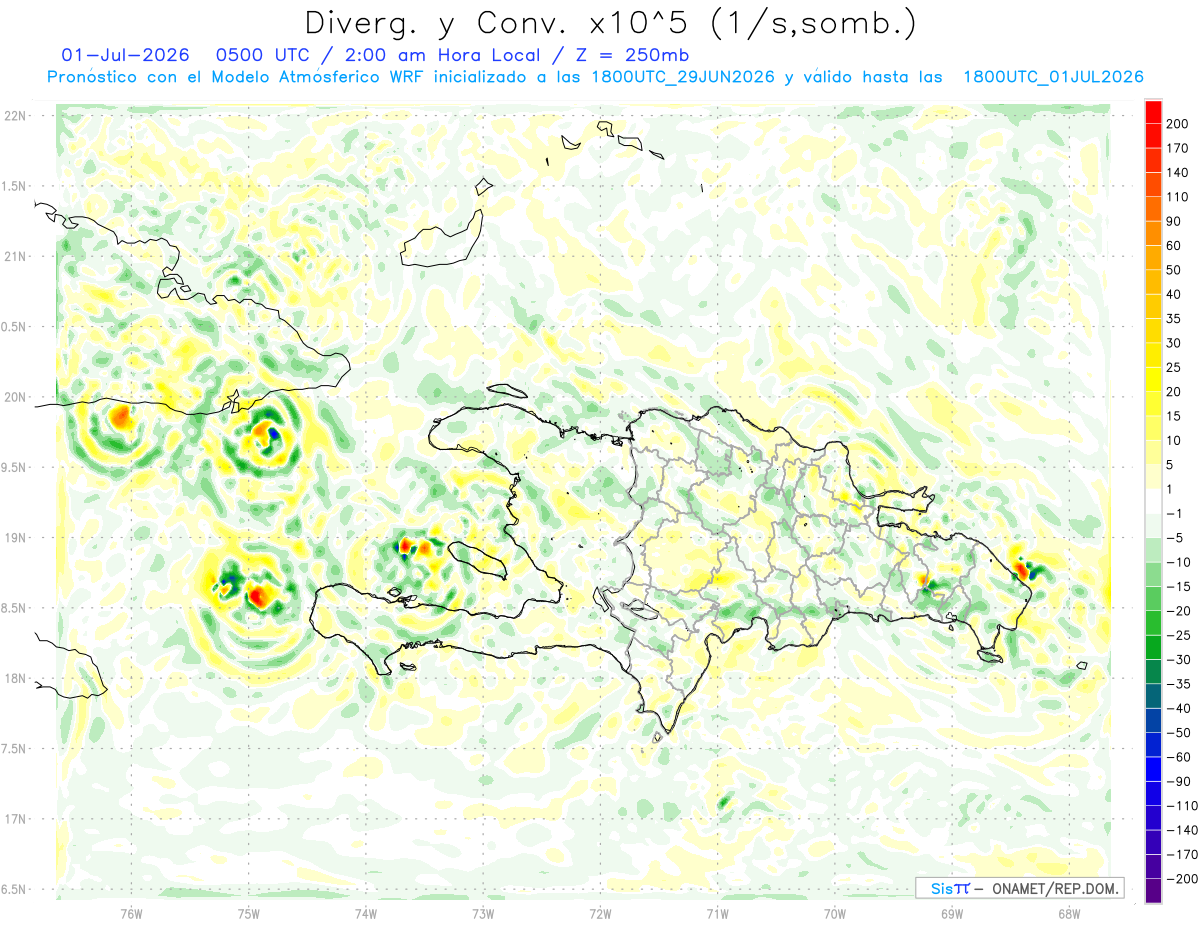Click the colorbar label "5"
The image size is (1200, 927).
coord(1171,465)
